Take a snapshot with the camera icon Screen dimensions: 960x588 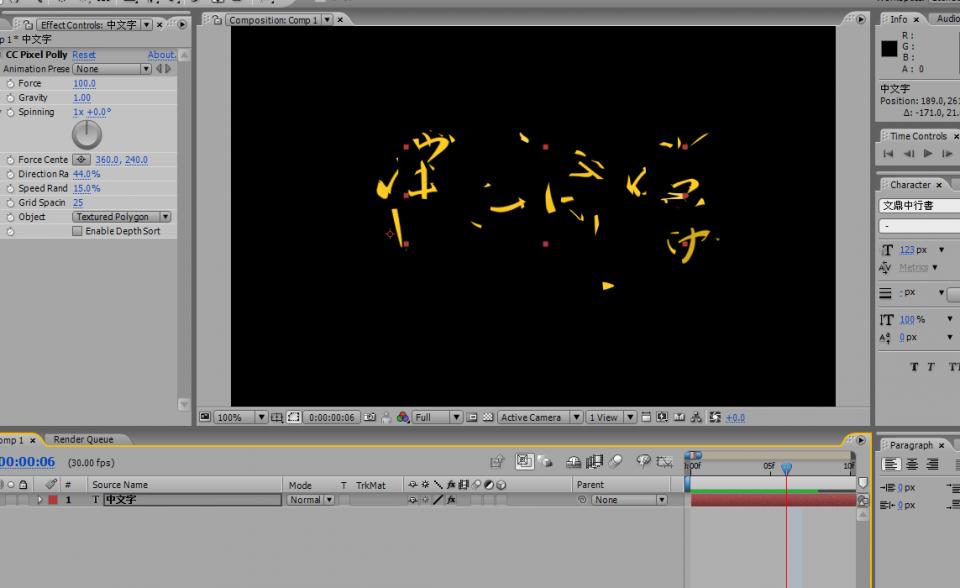click(x=370, y=418)
